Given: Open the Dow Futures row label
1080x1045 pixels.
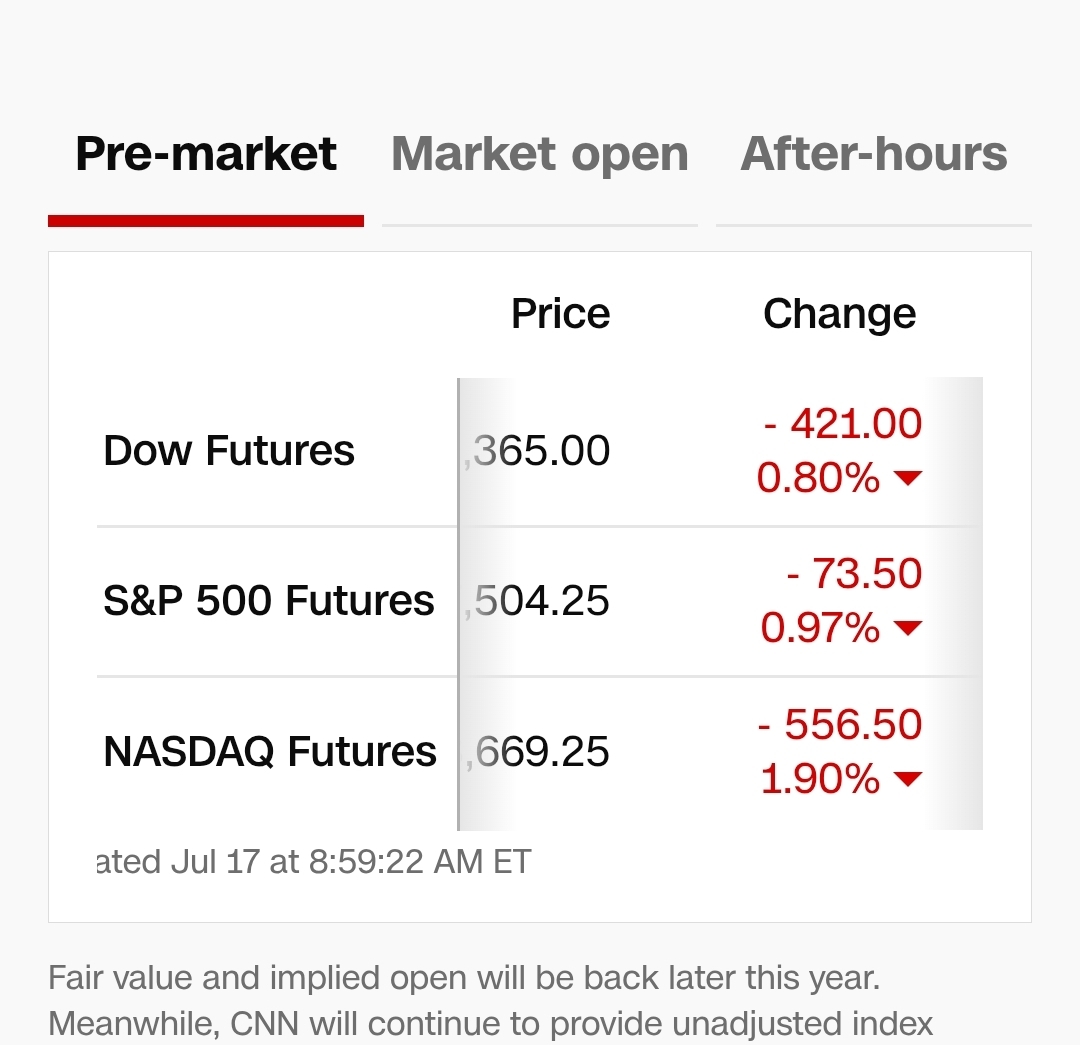Looking at the screenshot, I should coord(229,451).
